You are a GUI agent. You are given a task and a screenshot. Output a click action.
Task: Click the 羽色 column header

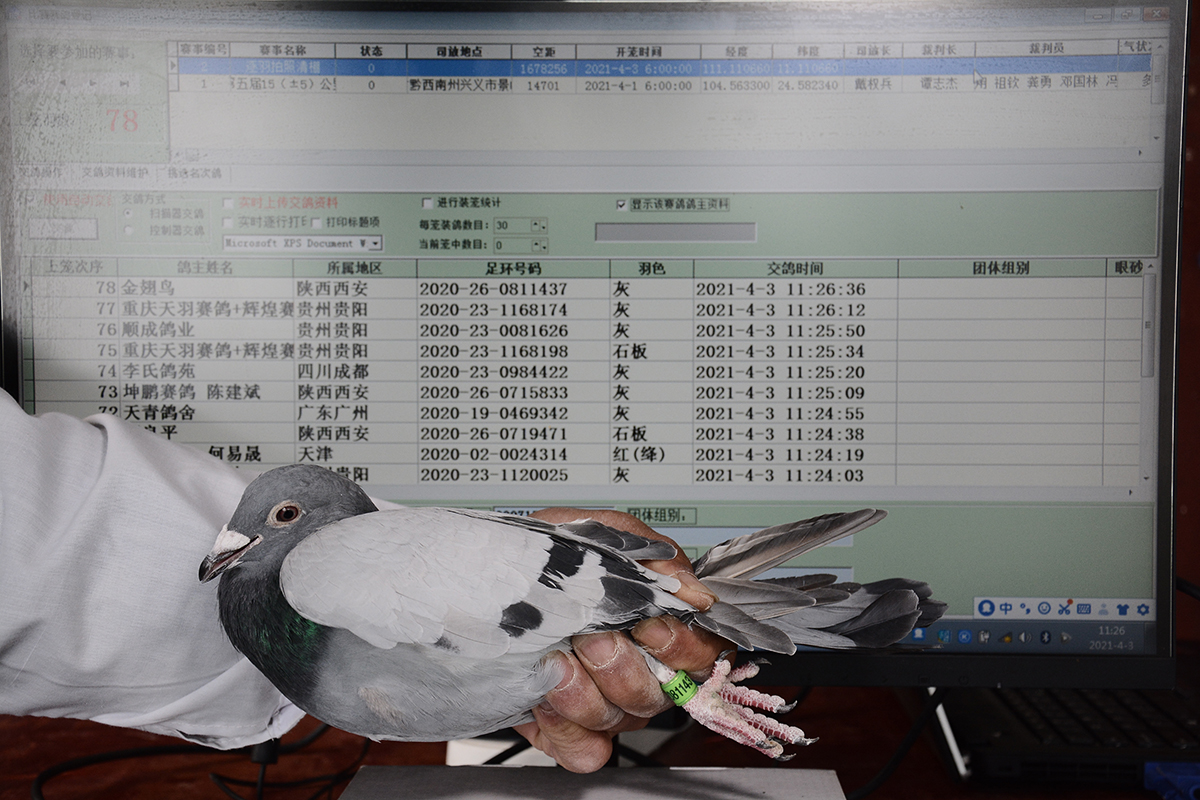click(651, 268)
